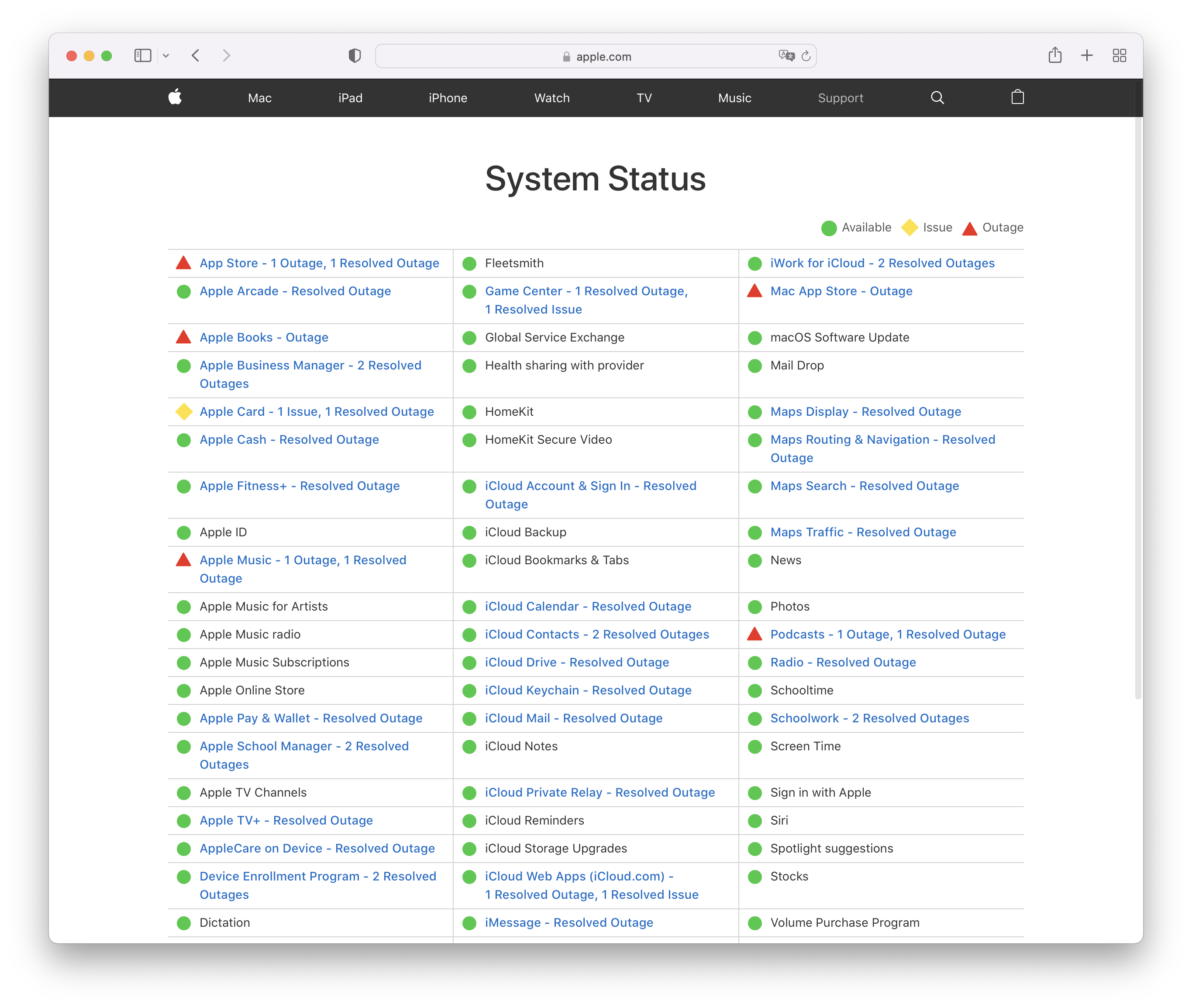Click green status dot beside HomeKit
The height and width of the screenshot is (1008, 1192).
pyautogui.click(x=469, y=412)
